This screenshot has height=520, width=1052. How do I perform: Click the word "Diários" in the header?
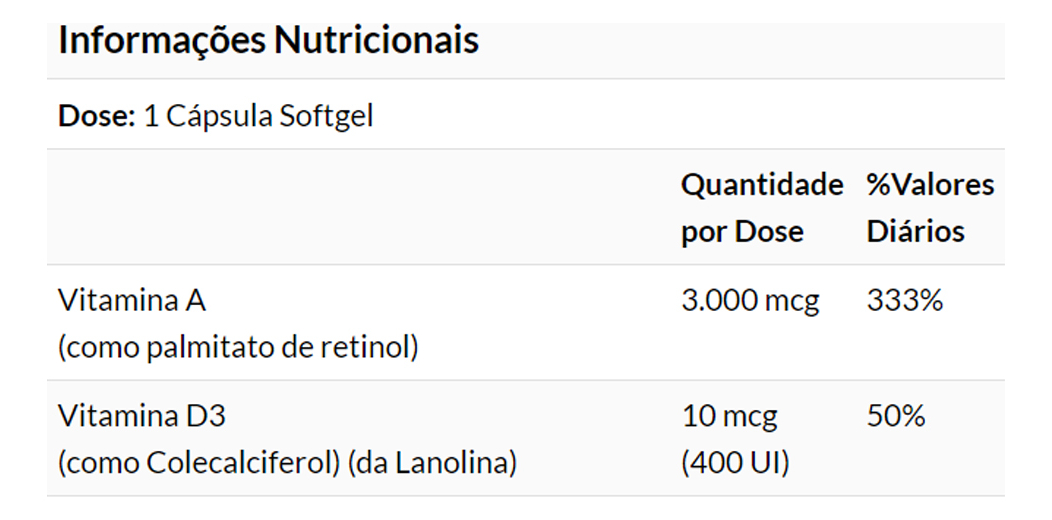[x=915, y=232]
